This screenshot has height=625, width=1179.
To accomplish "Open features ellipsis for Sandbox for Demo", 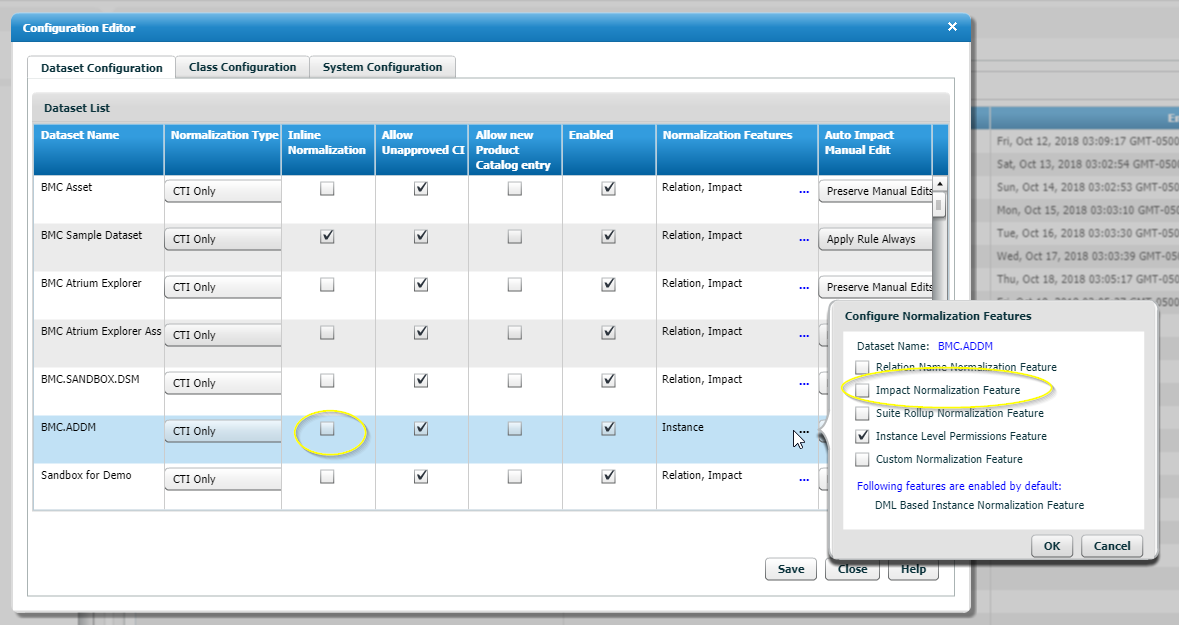I will (804, 480).
